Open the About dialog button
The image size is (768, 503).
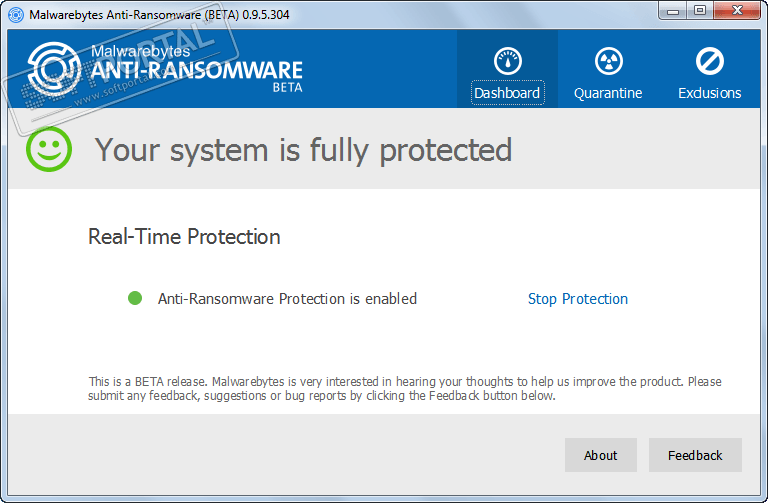pos(600,455)
